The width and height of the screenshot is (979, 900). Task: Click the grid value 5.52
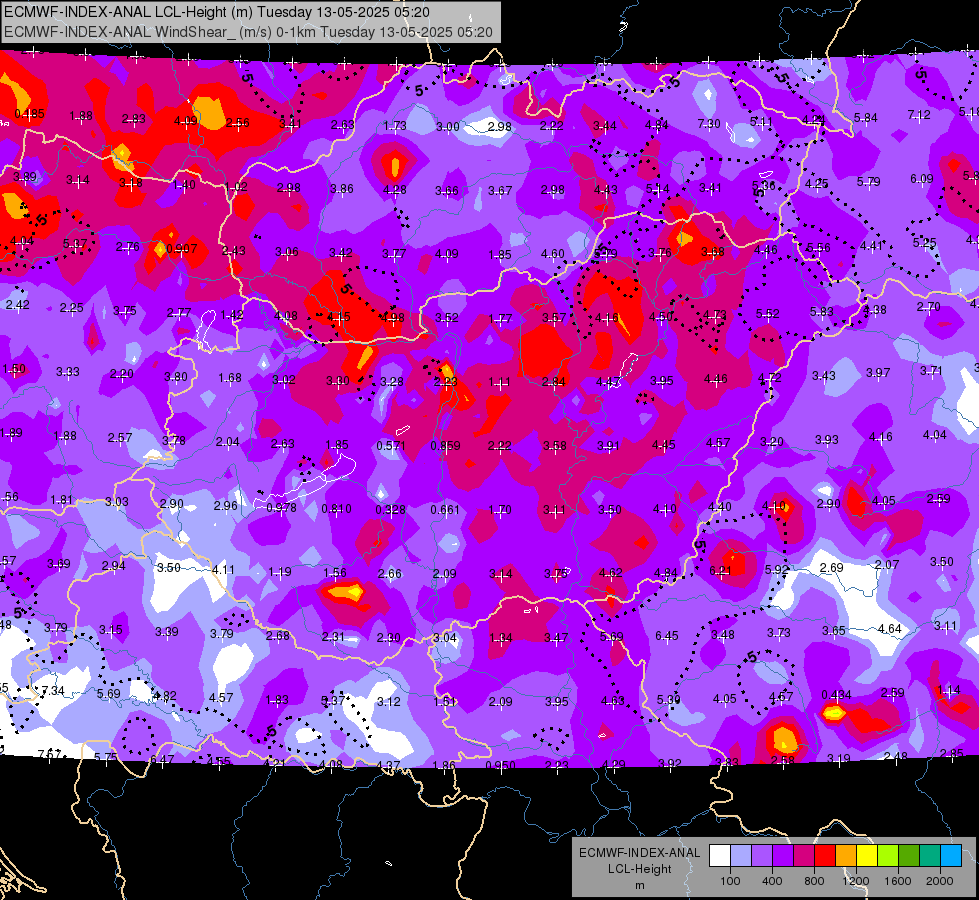click(x=767, y=314)
